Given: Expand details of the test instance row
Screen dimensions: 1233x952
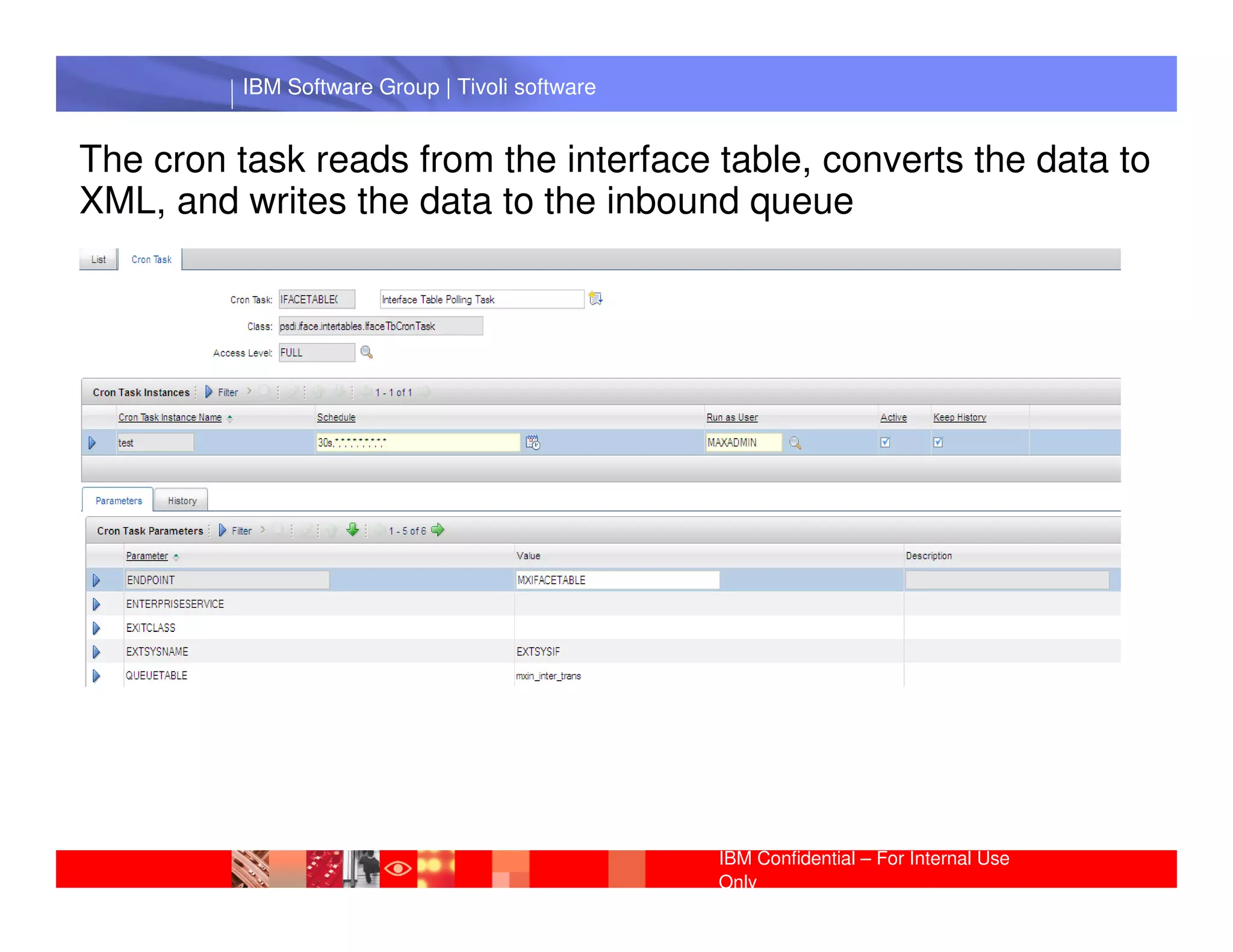Looking at the screenshot, I should tap(92, 443).
